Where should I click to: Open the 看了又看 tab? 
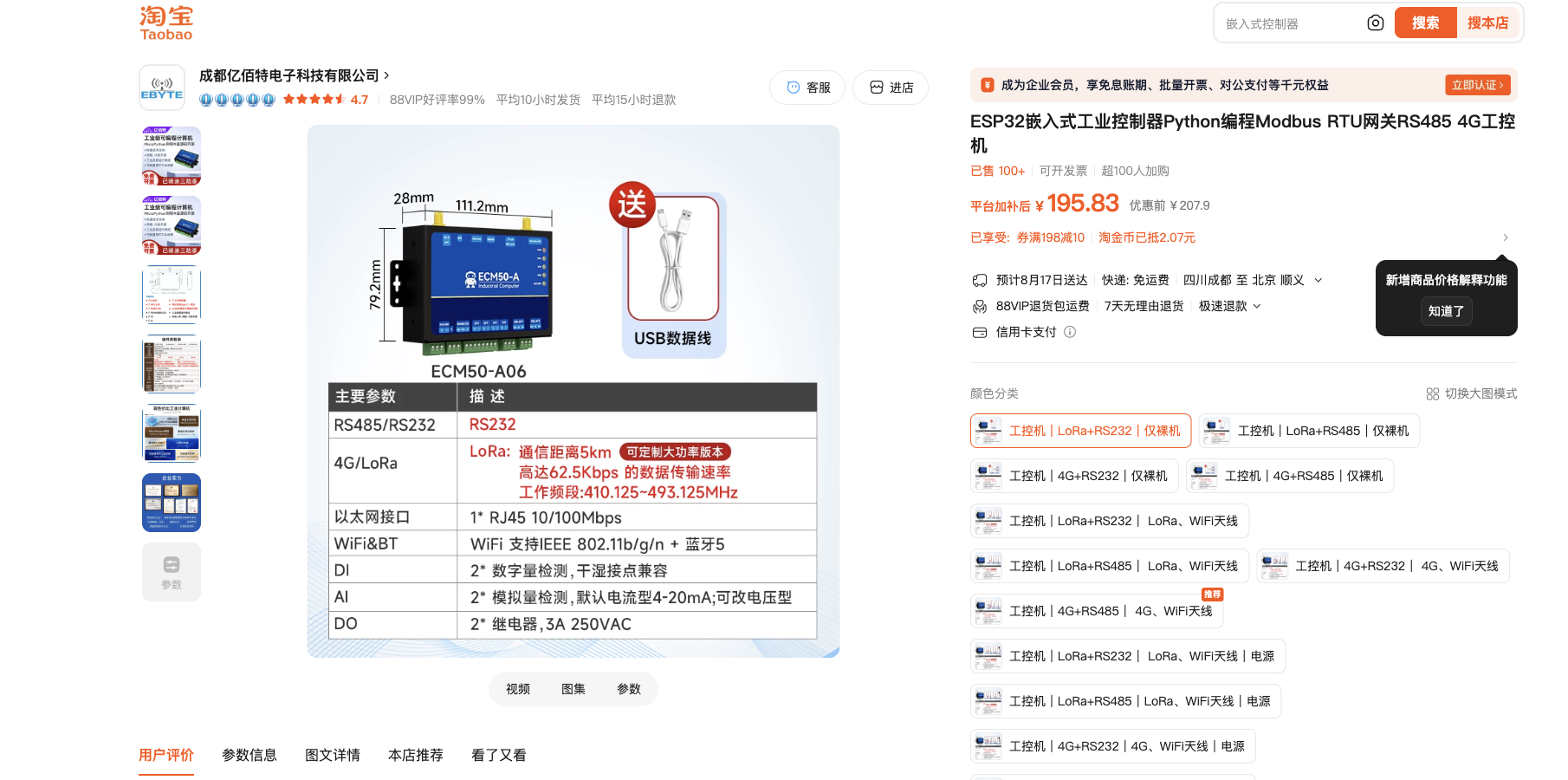point(499,755)
